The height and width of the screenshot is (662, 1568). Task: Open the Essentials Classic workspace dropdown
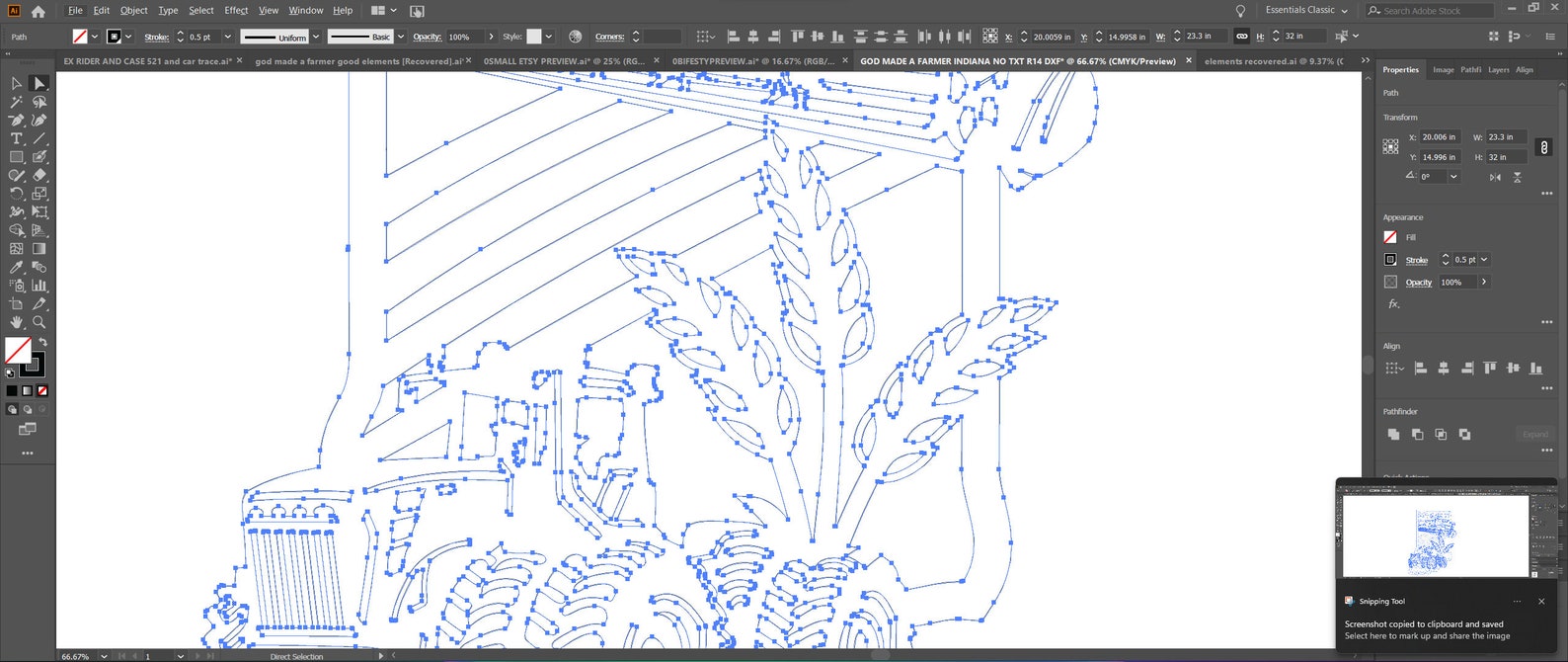[x=1306, y=10]
